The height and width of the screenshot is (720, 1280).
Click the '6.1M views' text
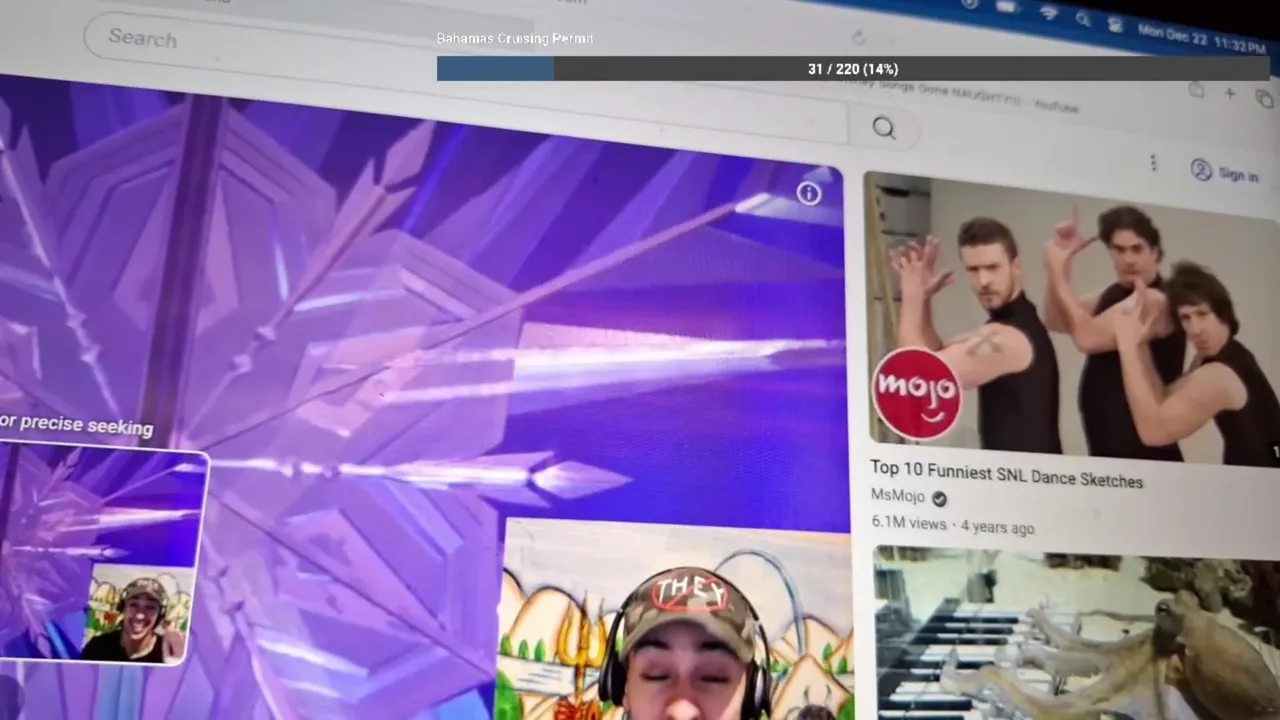click(909, 523)
